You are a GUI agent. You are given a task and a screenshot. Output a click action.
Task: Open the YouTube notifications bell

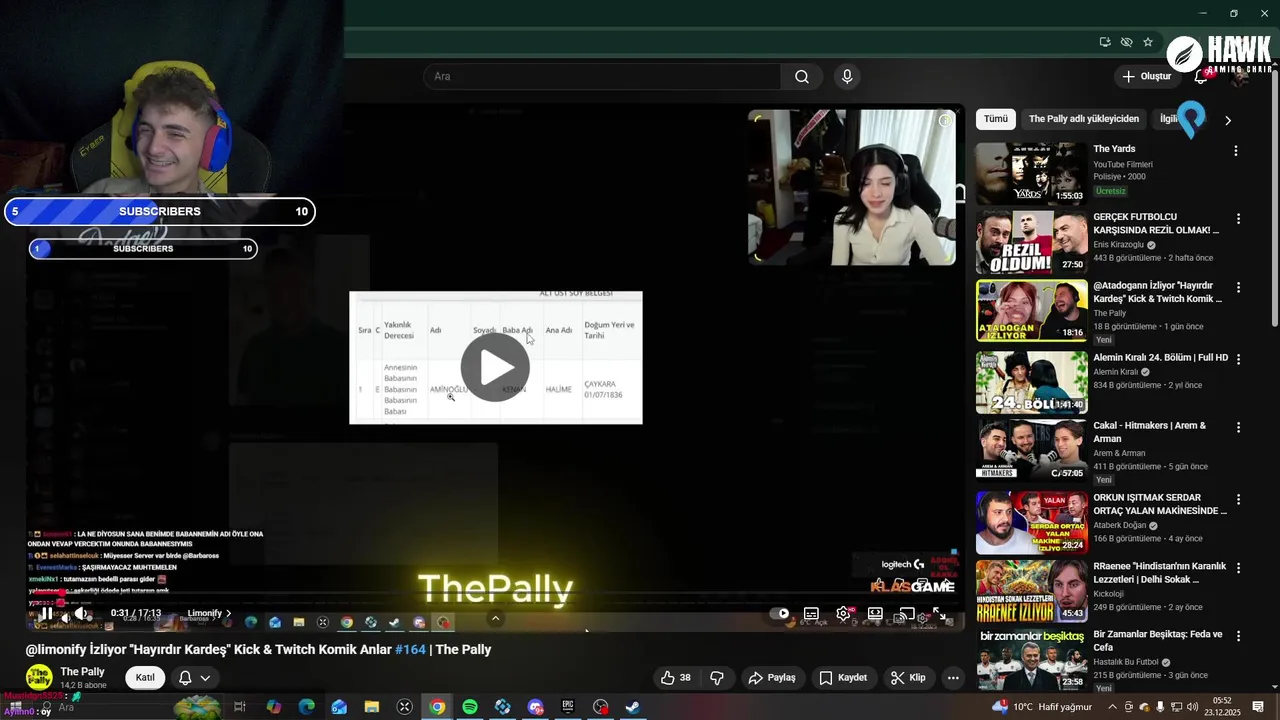click(x=1201, y=77)
